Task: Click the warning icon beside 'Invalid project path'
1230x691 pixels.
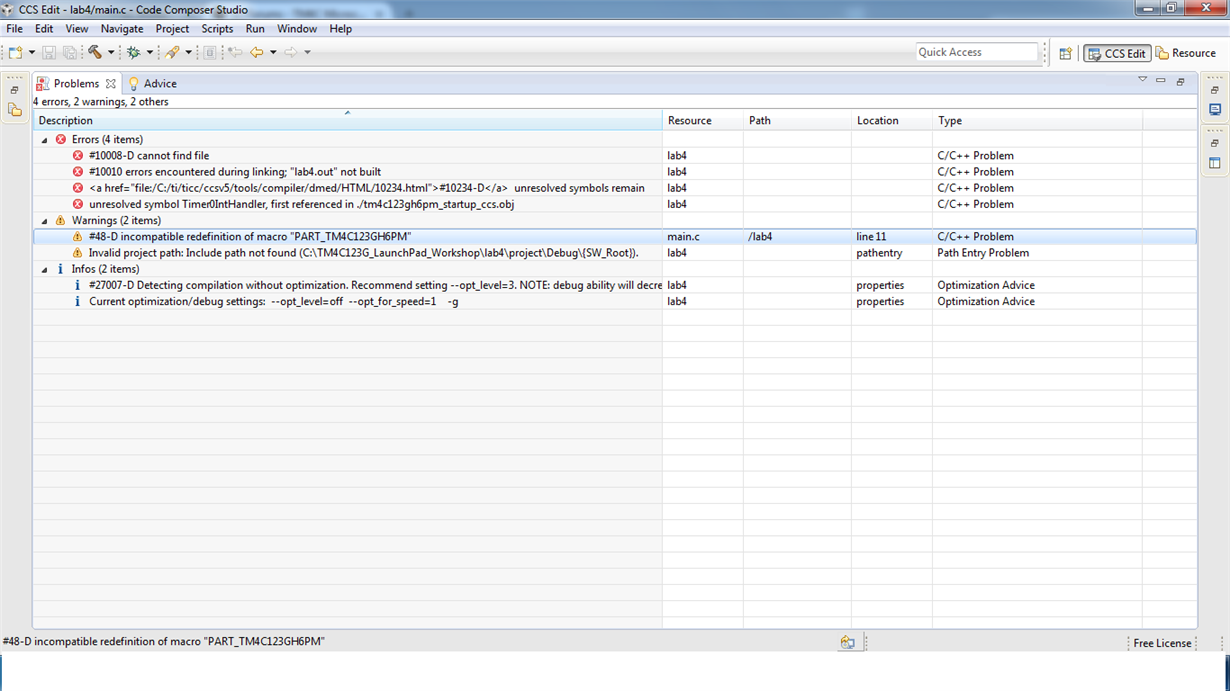Action: (78, 253)
